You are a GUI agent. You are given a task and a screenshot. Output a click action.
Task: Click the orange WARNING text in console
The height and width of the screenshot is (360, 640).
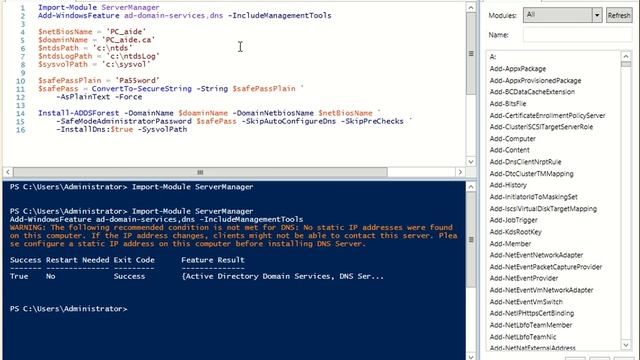pyautogui.click(x=233, y=236)
